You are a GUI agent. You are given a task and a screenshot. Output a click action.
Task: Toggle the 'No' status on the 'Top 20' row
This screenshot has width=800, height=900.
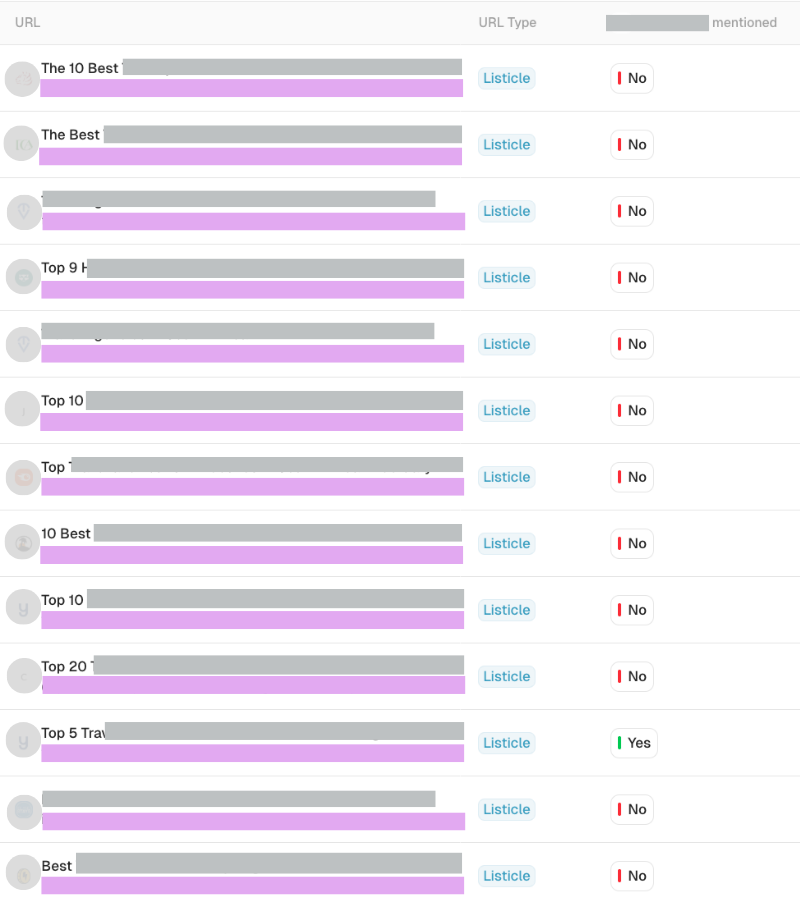[x=631, y=676]
